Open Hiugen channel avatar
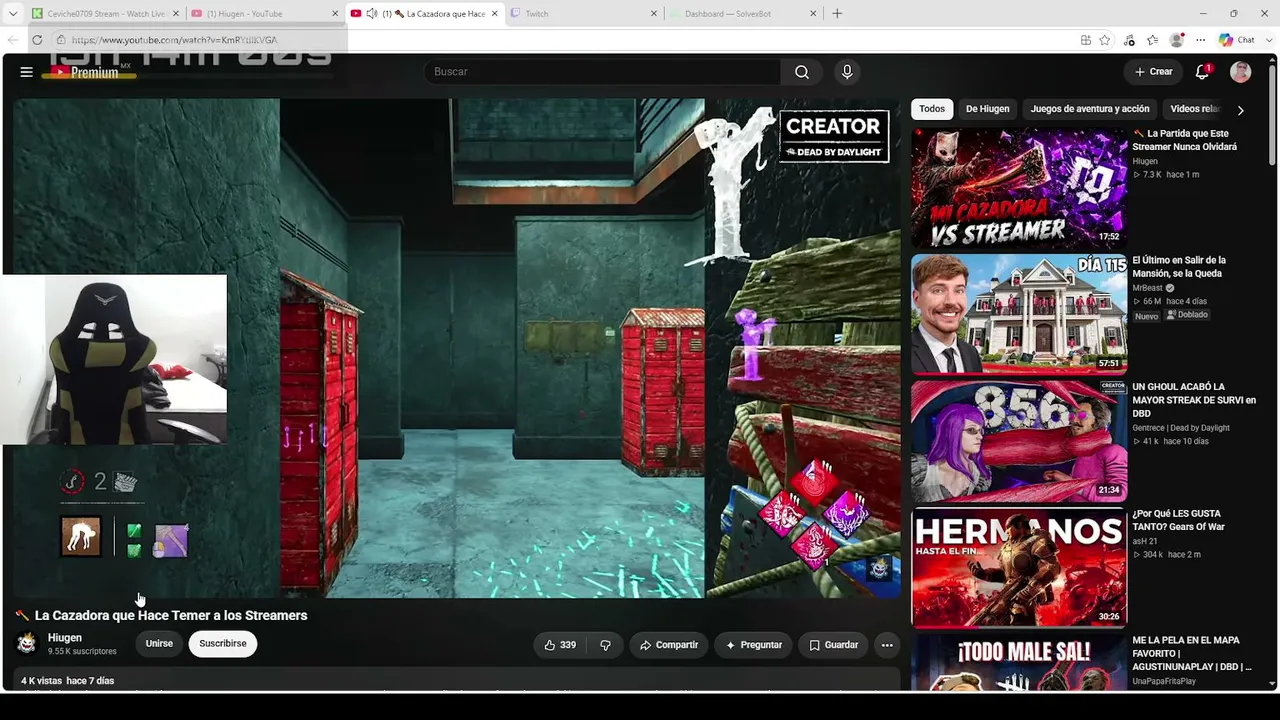This screenshot has height=720, width=1280. click(x=27, y=644)
